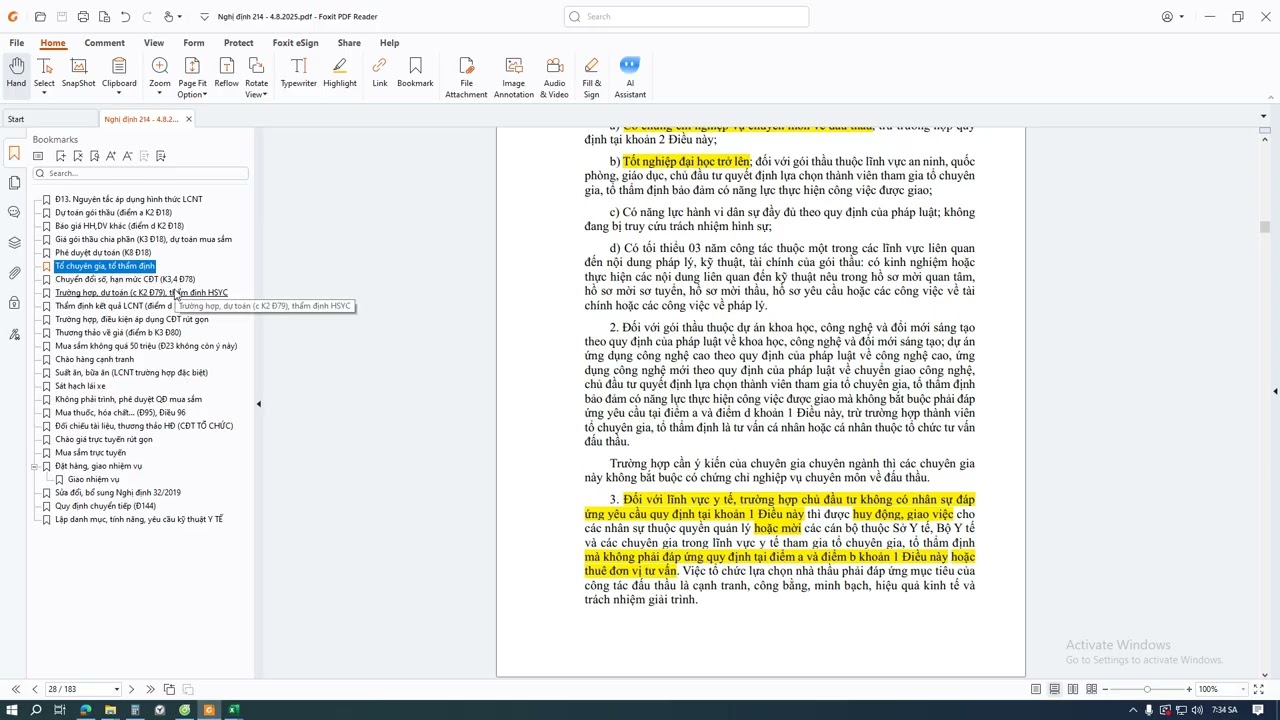Open the page number dropdown
The image size is (1280, 720).
117,689
